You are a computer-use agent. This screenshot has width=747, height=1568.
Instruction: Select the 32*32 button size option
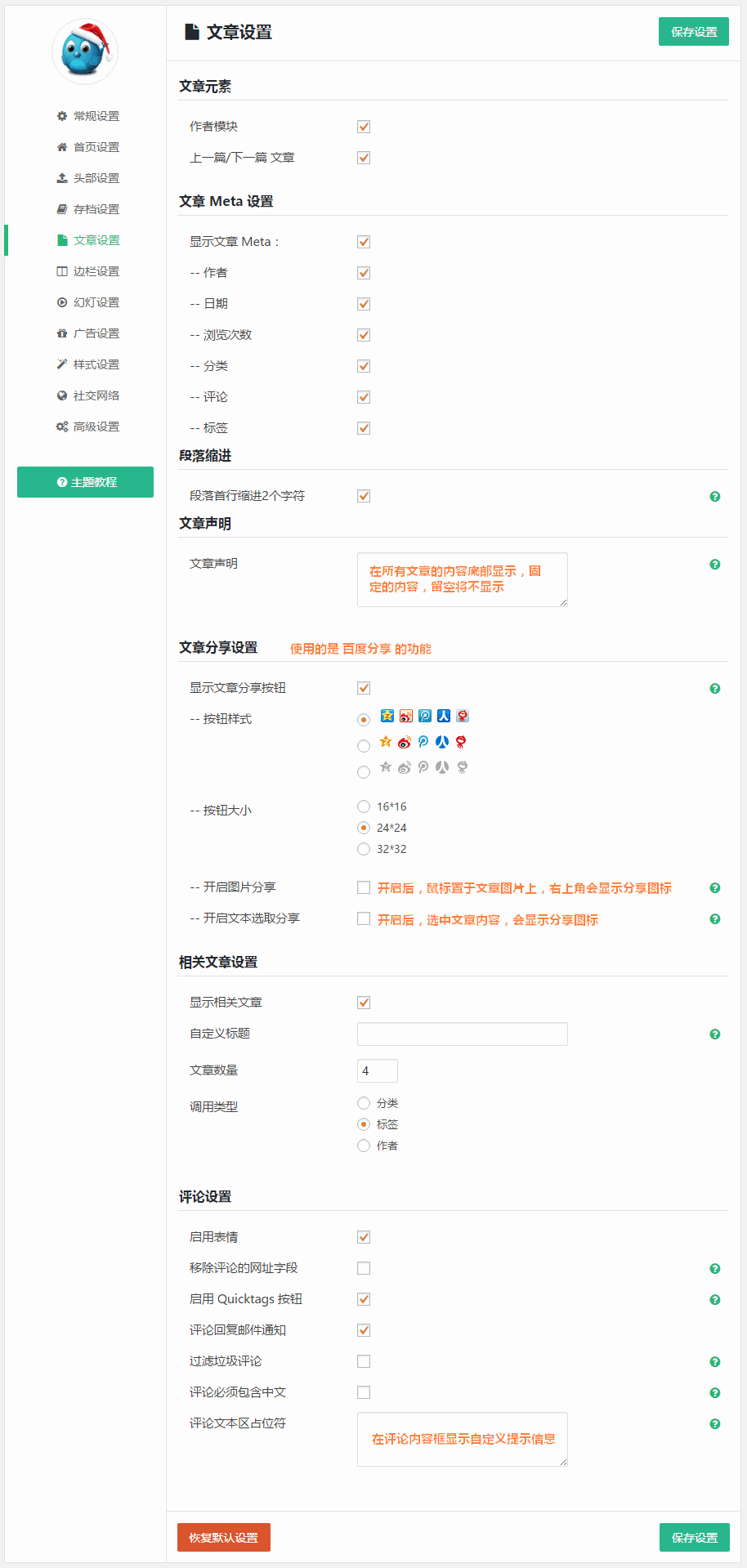pyautogui.click(x=364, y=849)
